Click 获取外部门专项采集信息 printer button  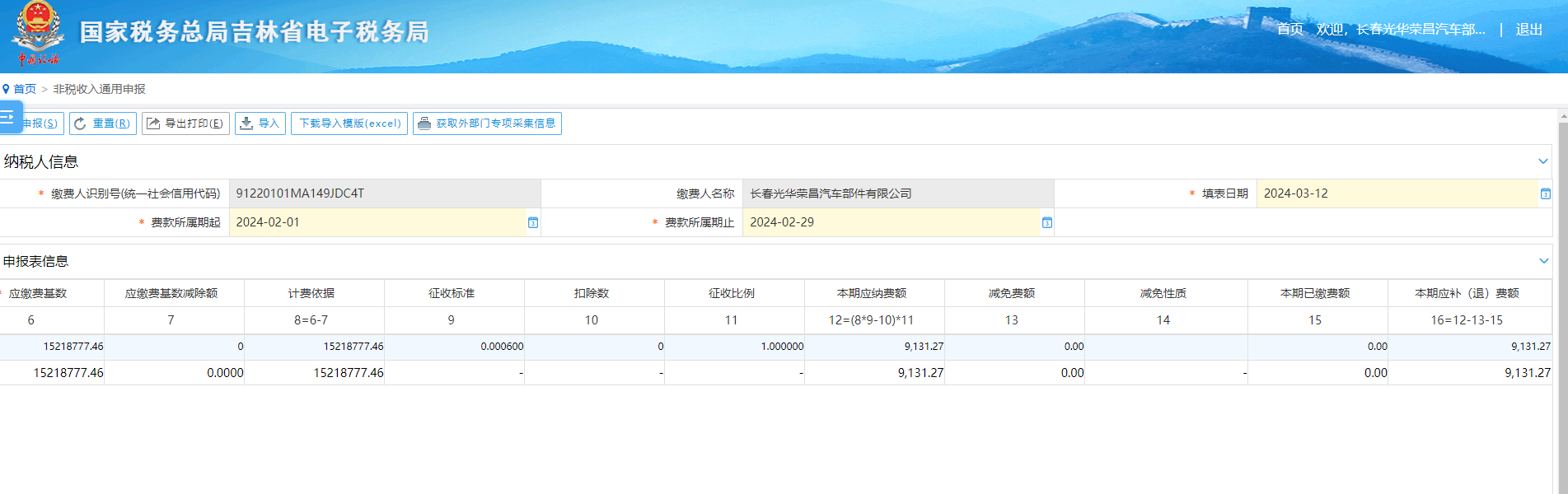[x=487, y=123]
